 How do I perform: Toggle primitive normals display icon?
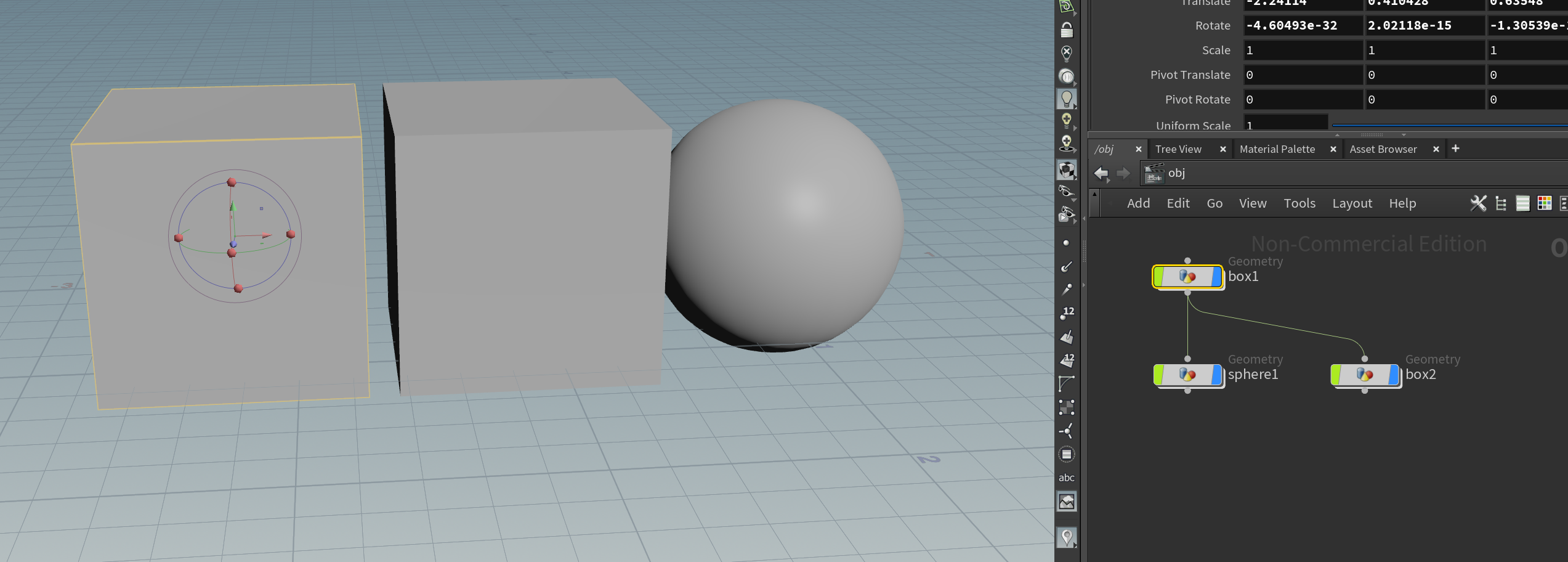coord(1067,336)
